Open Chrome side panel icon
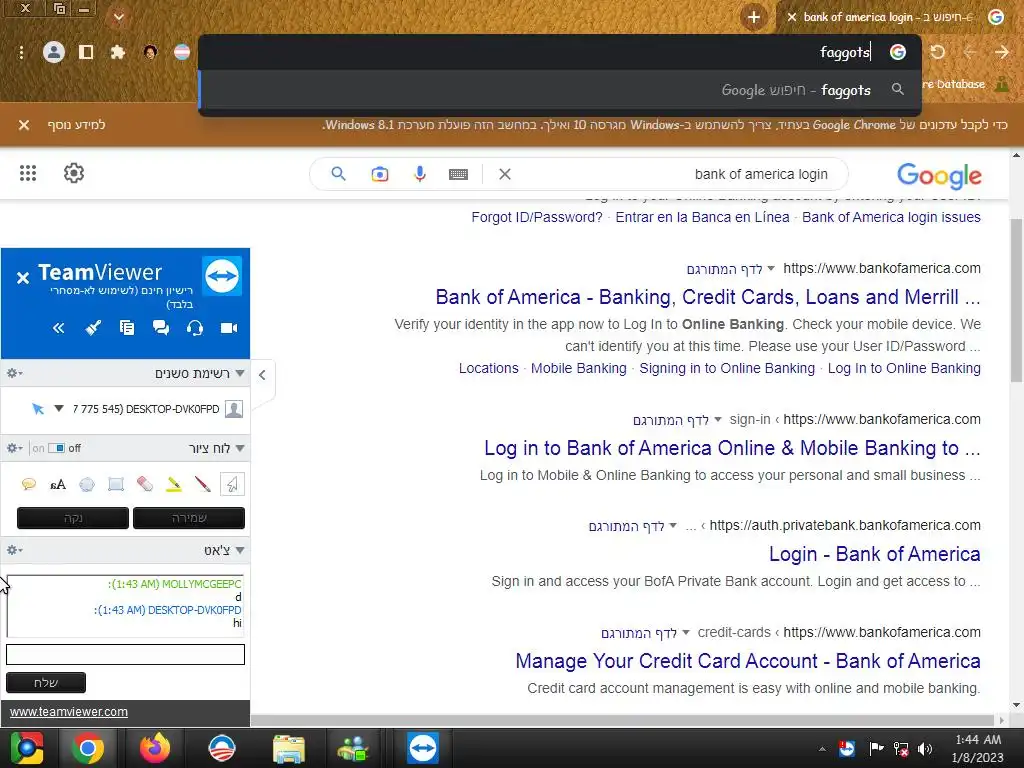 tap(86, 52)
